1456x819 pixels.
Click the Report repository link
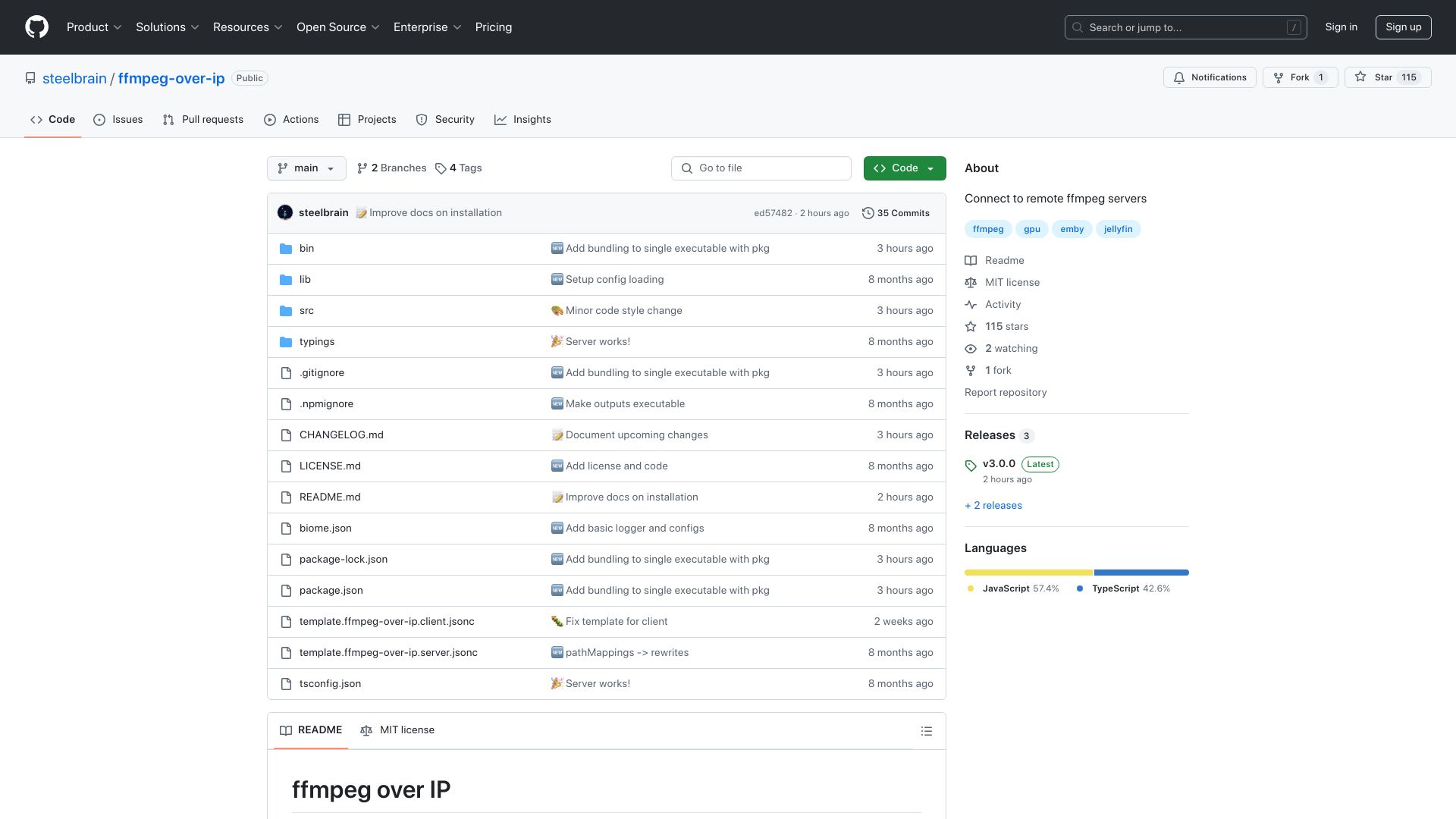pyautogui.click(x=1006, y=393)
